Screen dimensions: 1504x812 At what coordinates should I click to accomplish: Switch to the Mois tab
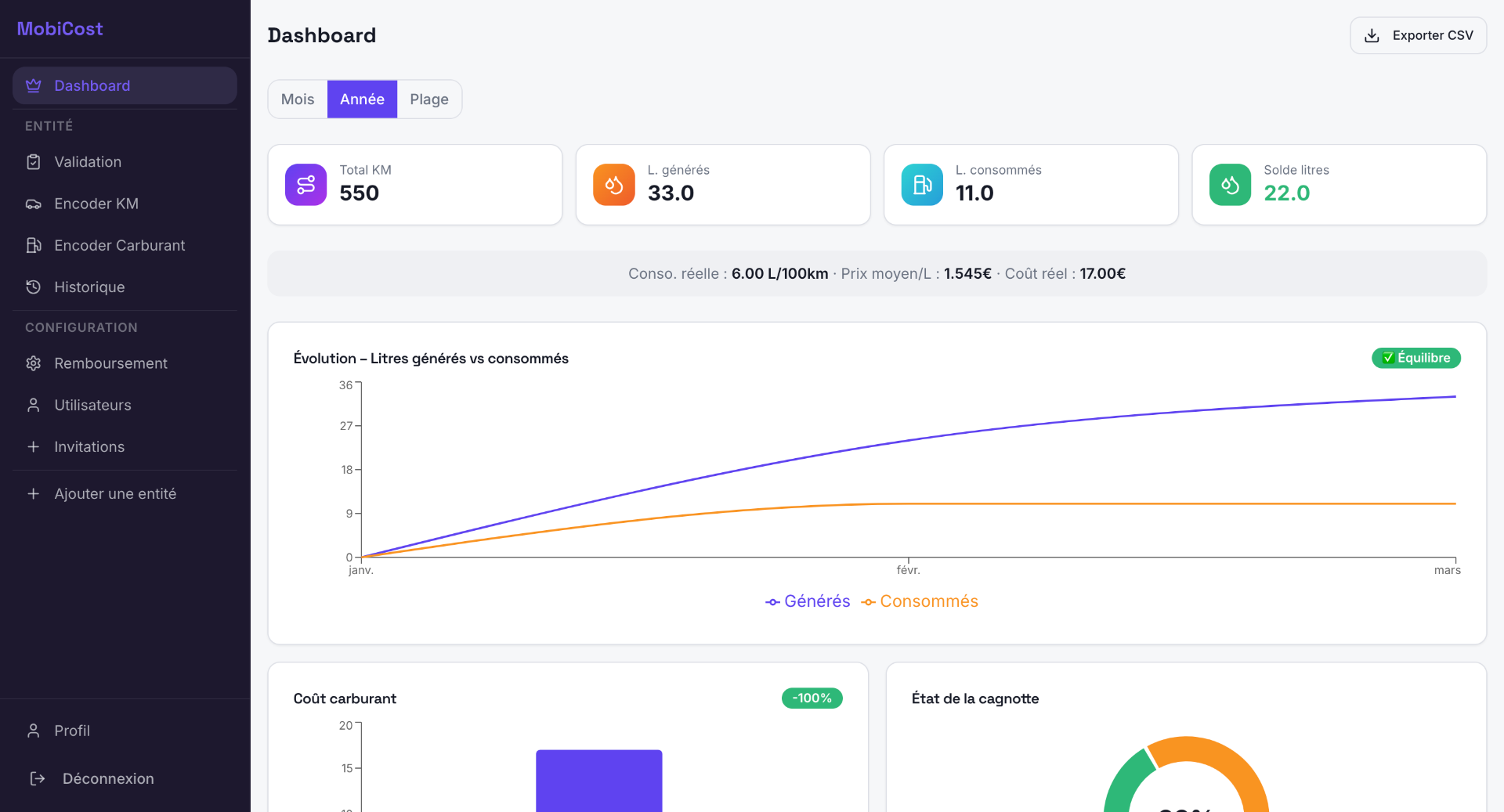coord(298,99)
